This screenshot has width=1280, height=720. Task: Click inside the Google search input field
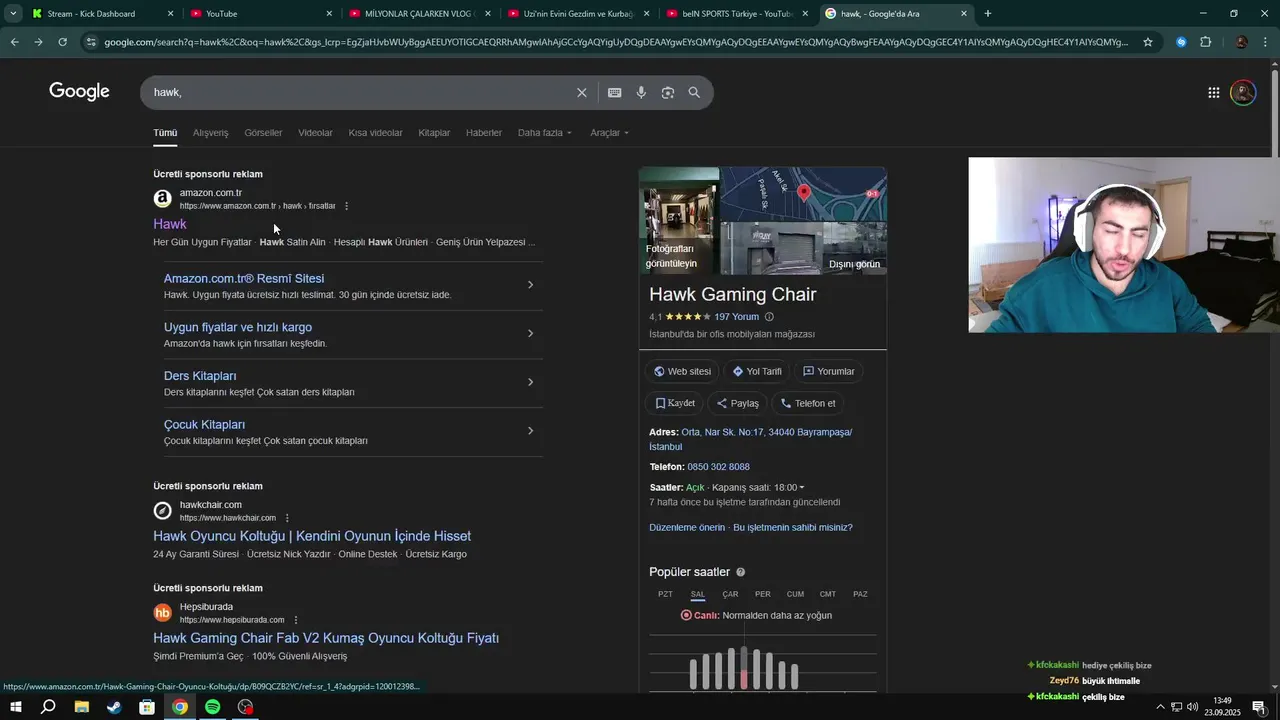[x=360, y=92]
